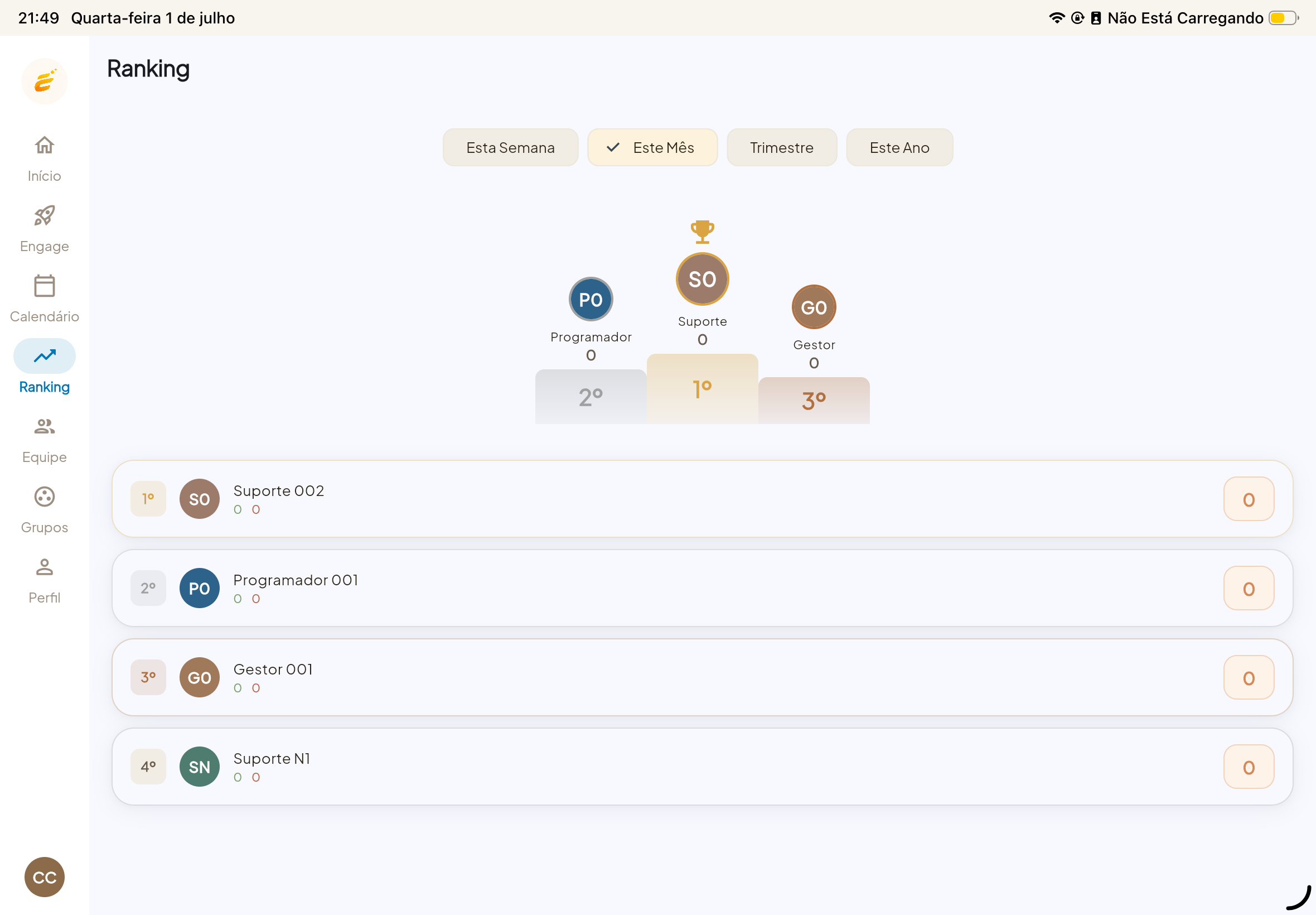The height and width of the screenshot is (915, 1316).
Task: Click the Gestor 001 score badge
Action: (1249, 678)
